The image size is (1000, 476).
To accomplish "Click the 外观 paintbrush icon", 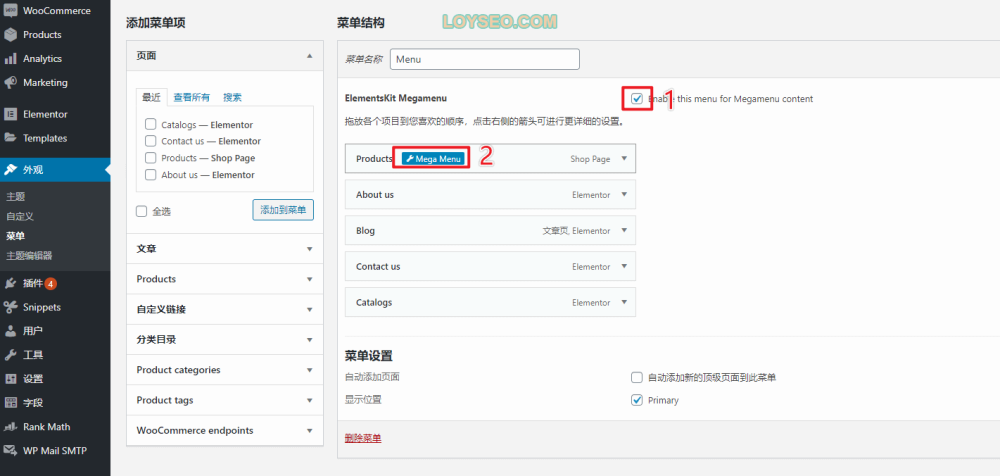I will [10, 170].
